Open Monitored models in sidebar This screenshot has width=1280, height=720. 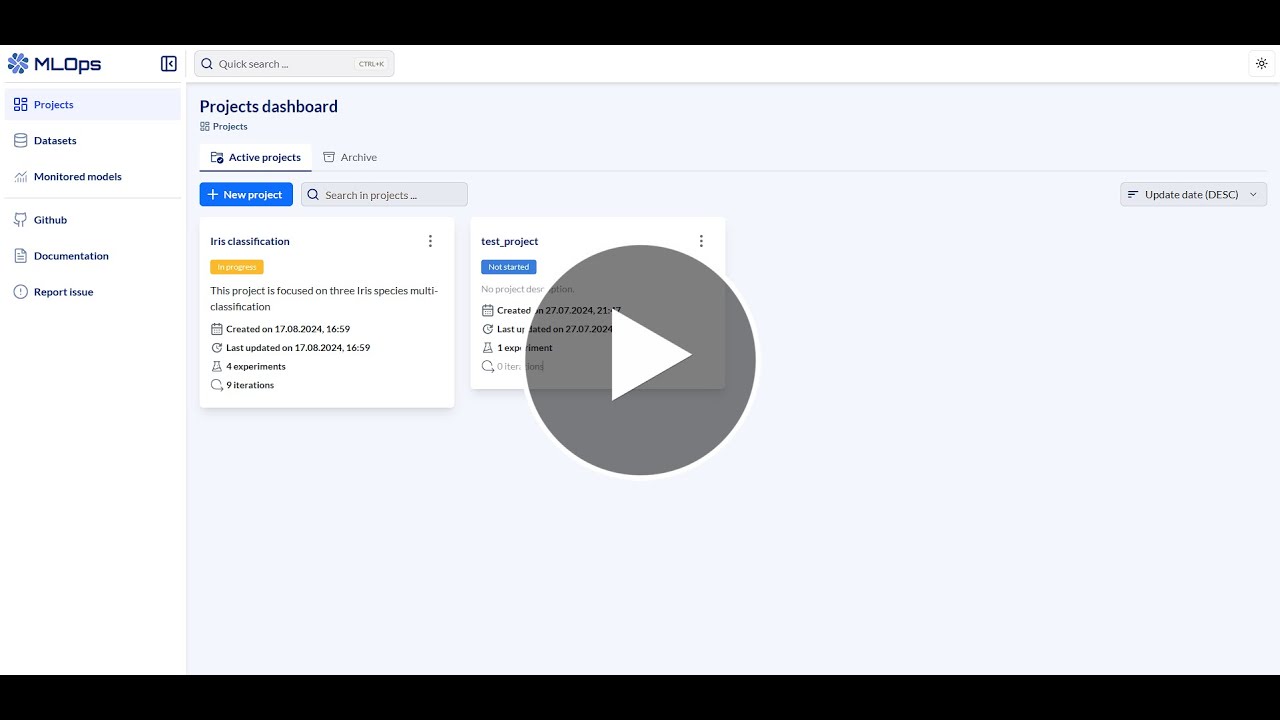[93, 176]
